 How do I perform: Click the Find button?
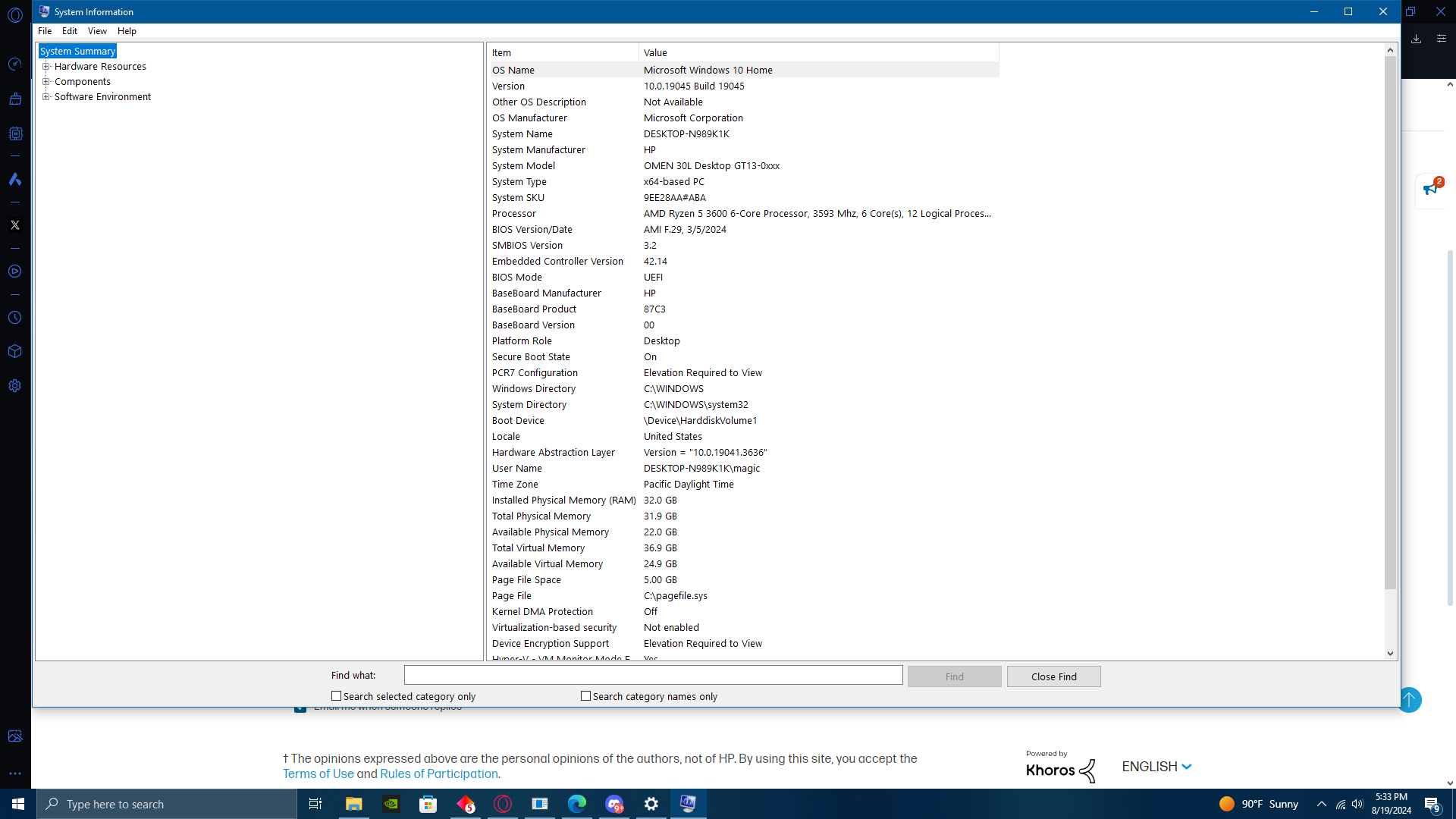pyautogui.click(x=954, y=676)
